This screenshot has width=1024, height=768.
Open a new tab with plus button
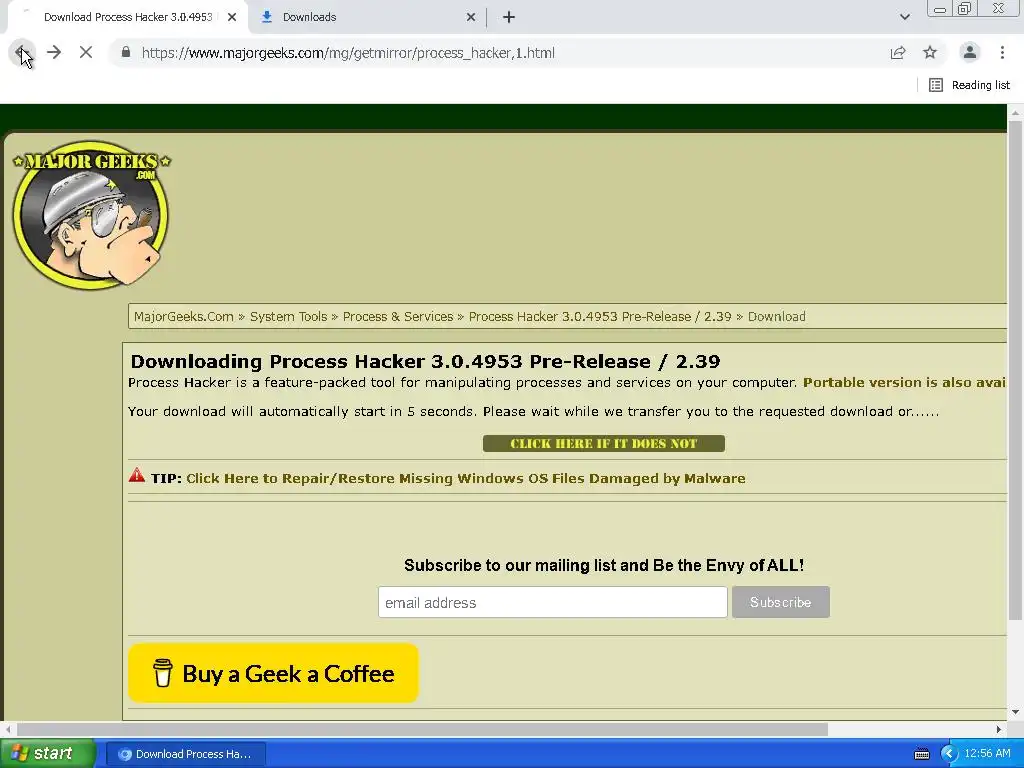point(509,17)
